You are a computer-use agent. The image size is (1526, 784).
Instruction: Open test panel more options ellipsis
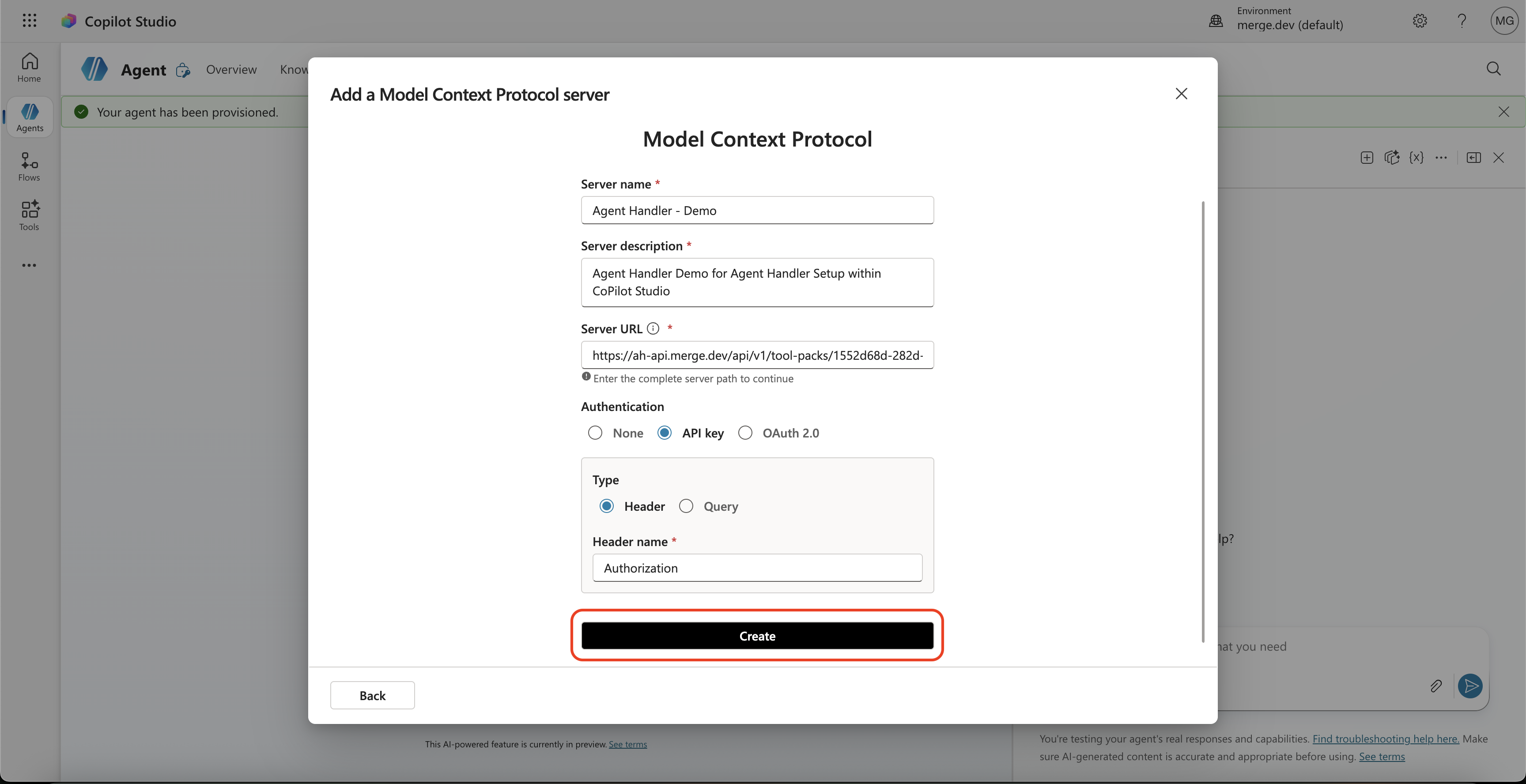tap(1441, 158)
